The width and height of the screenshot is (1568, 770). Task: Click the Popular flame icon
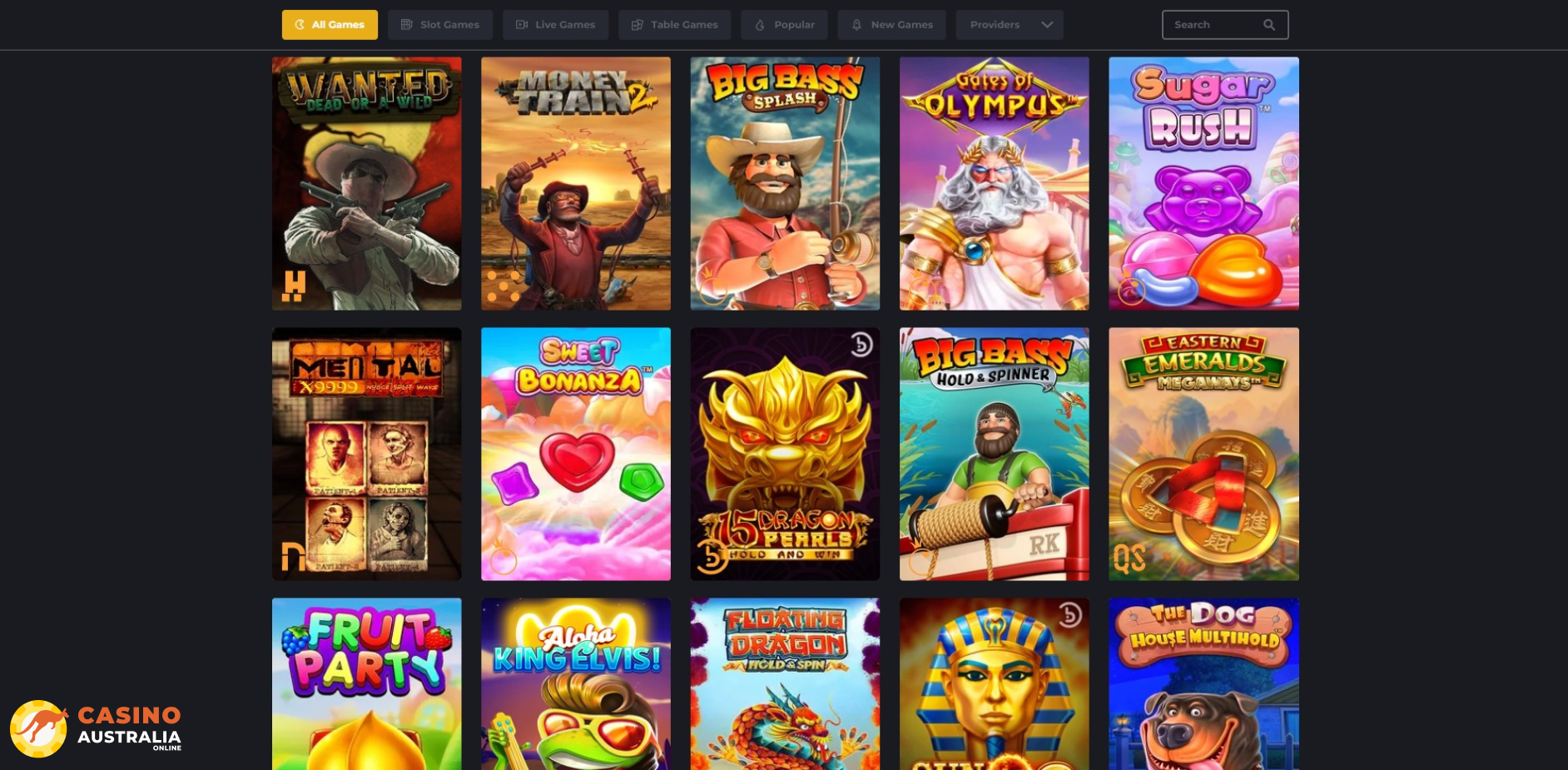(x=760, y=25)
